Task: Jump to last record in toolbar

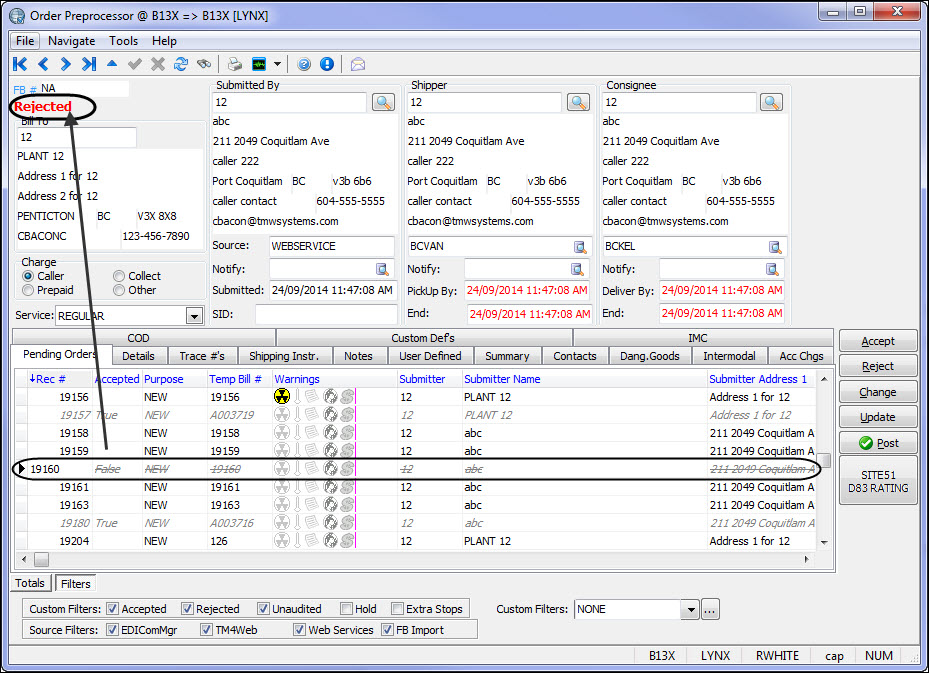Action: [89, 64]
